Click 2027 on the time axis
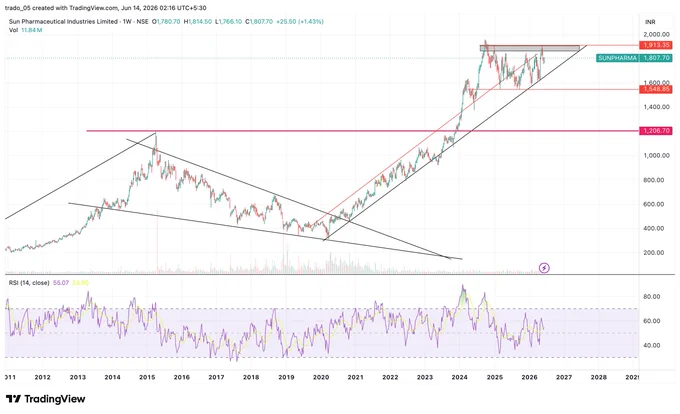This screenshot has width=680, height=414. (564, 377)
